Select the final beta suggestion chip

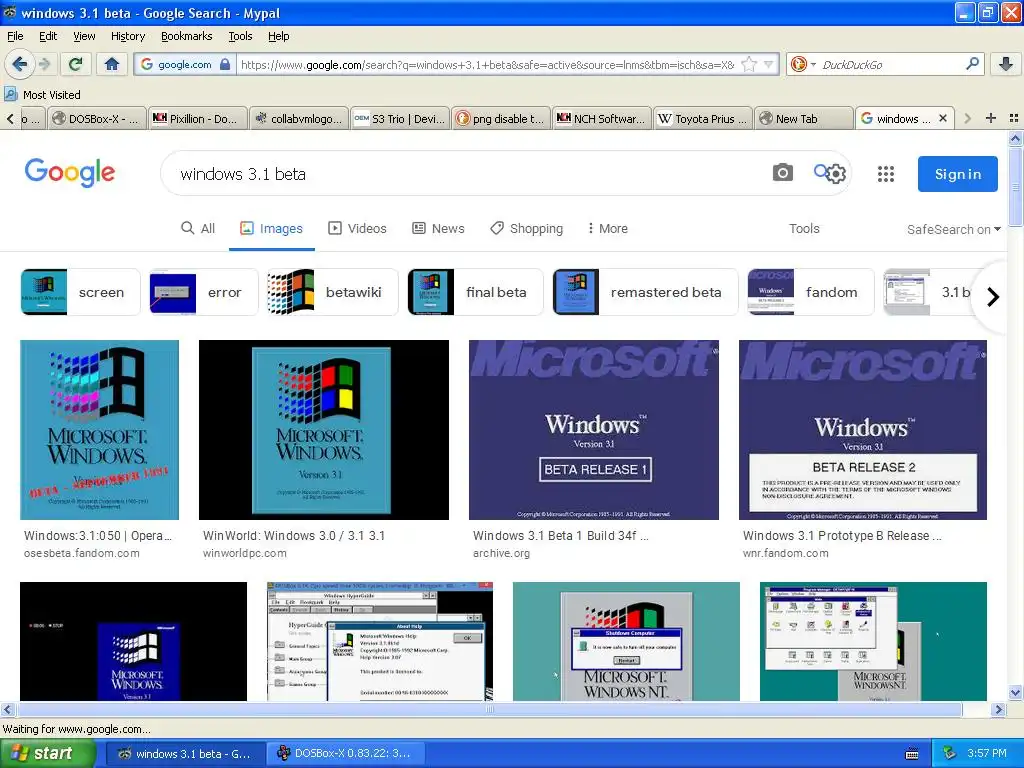pyautogui.click(x=475, y=292)
